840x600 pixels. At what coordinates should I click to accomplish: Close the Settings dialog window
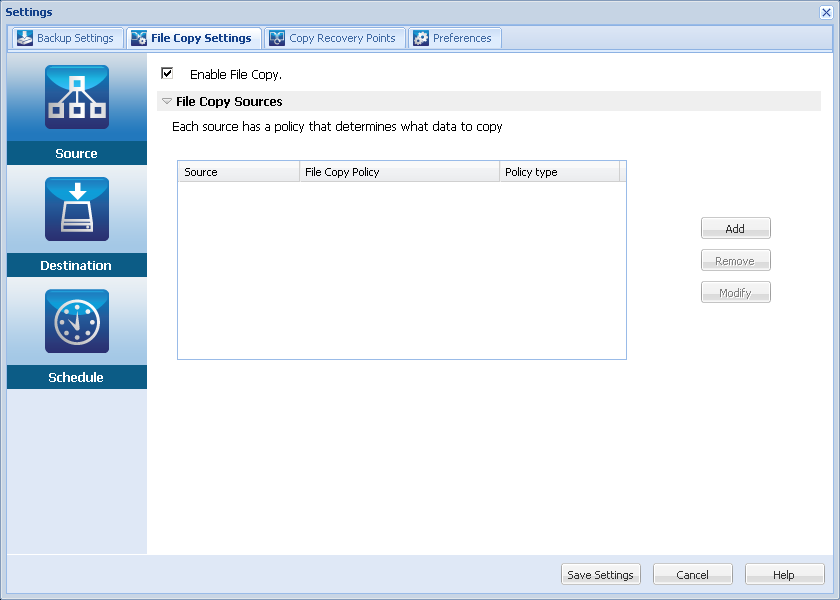[826, 12]
